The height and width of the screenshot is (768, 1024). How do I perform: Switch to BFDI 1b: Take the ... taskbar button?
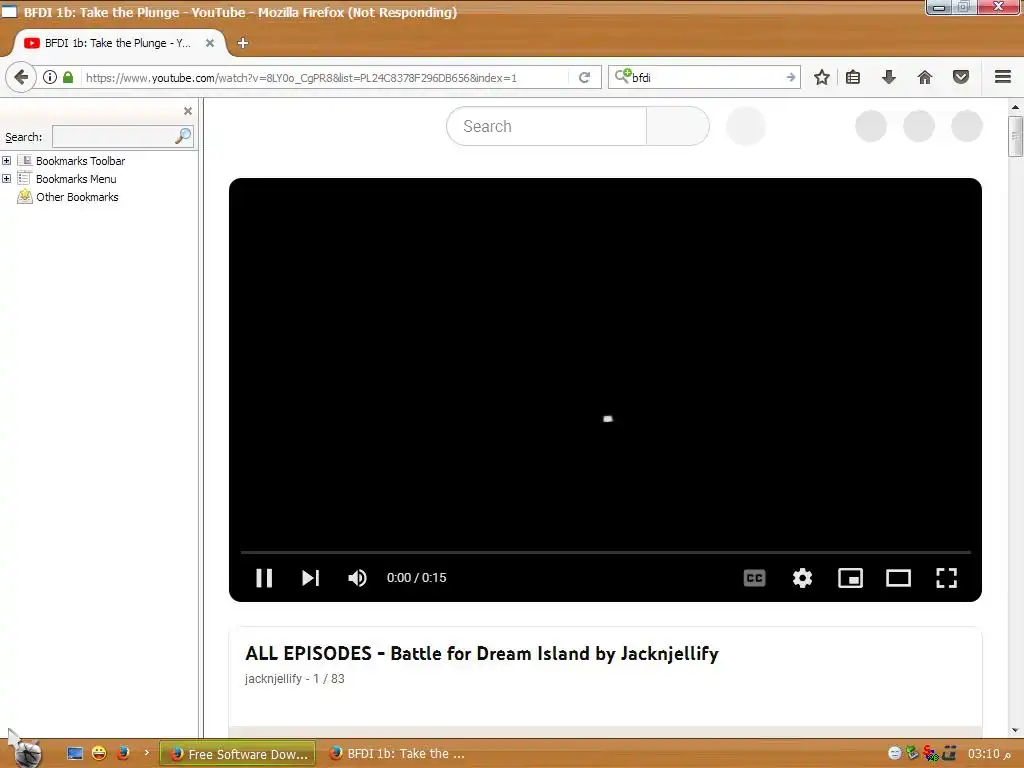tap(397, 754)
